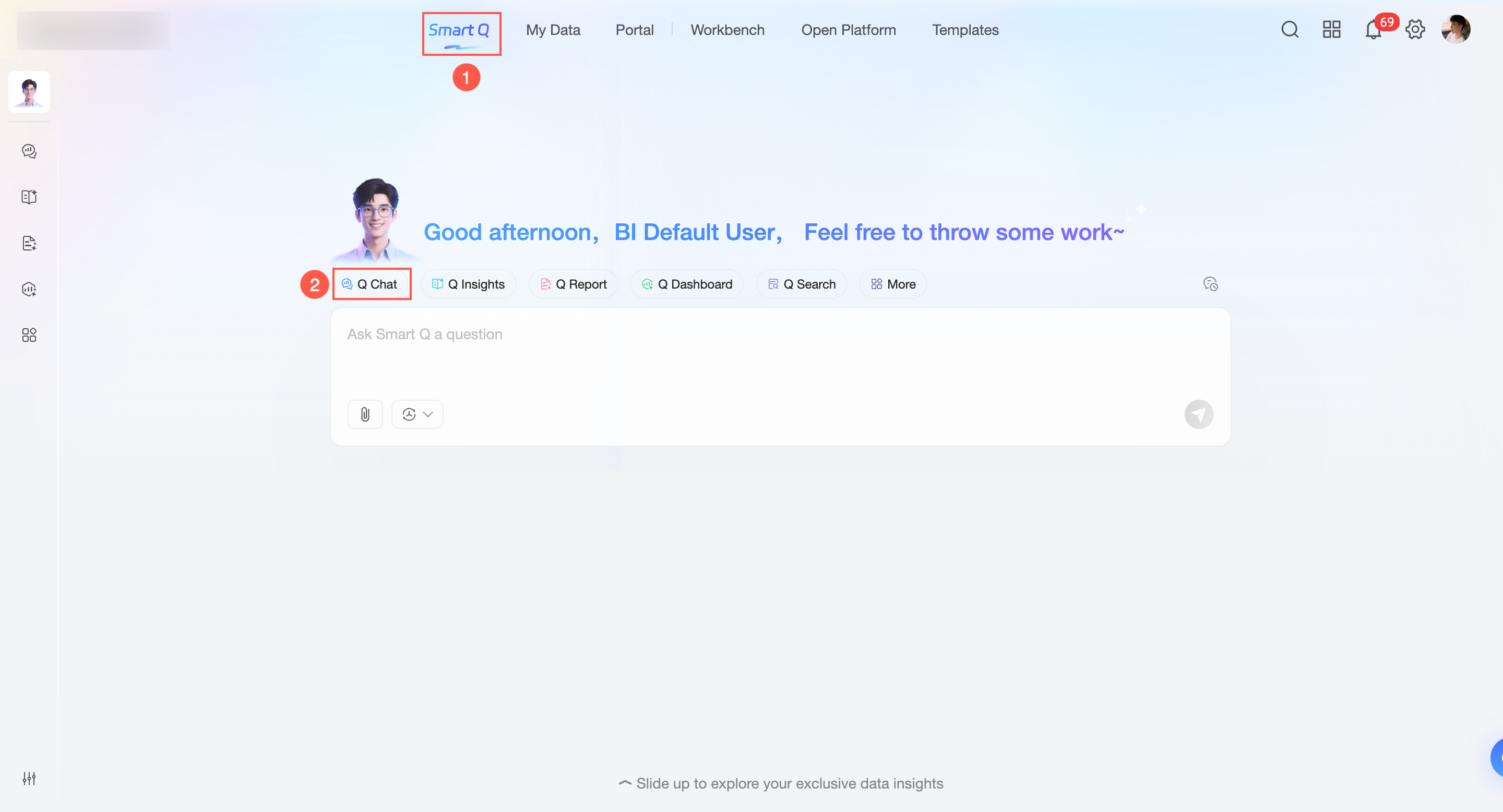The width and height of the screenshot is (1503, 812).
Task: Select the Q Search chip
Action: (801, 284)
